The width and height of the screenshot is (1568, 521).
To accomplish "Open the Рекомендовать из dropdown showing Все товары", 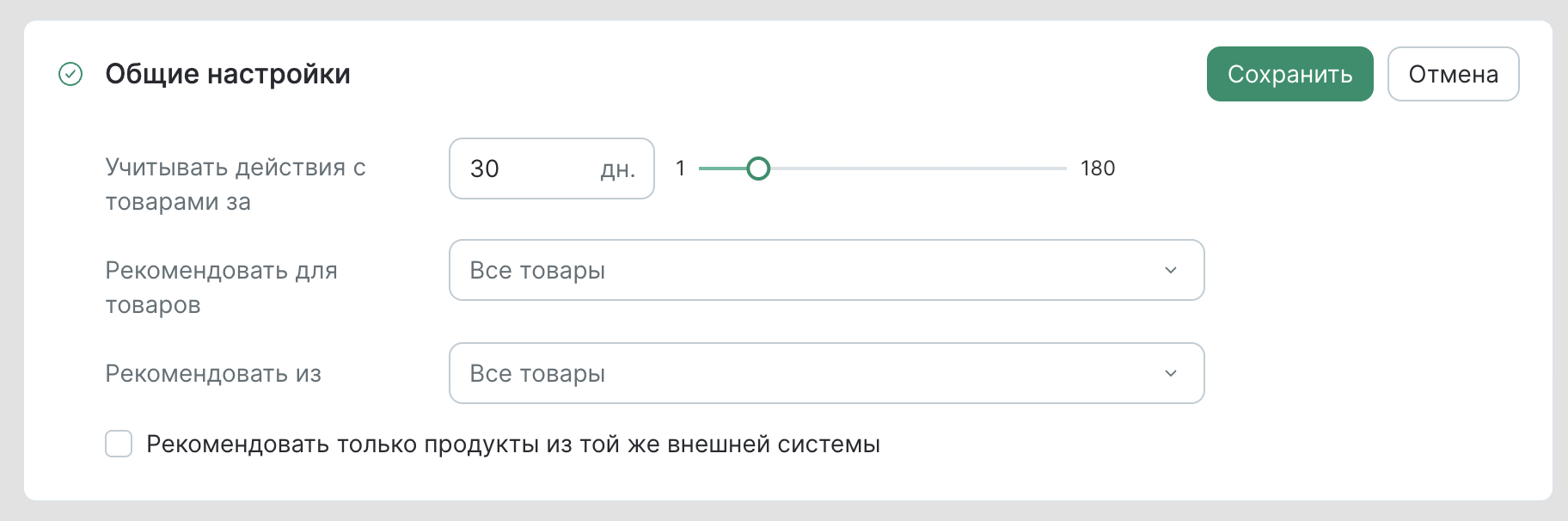I will (x=825, y=373).
